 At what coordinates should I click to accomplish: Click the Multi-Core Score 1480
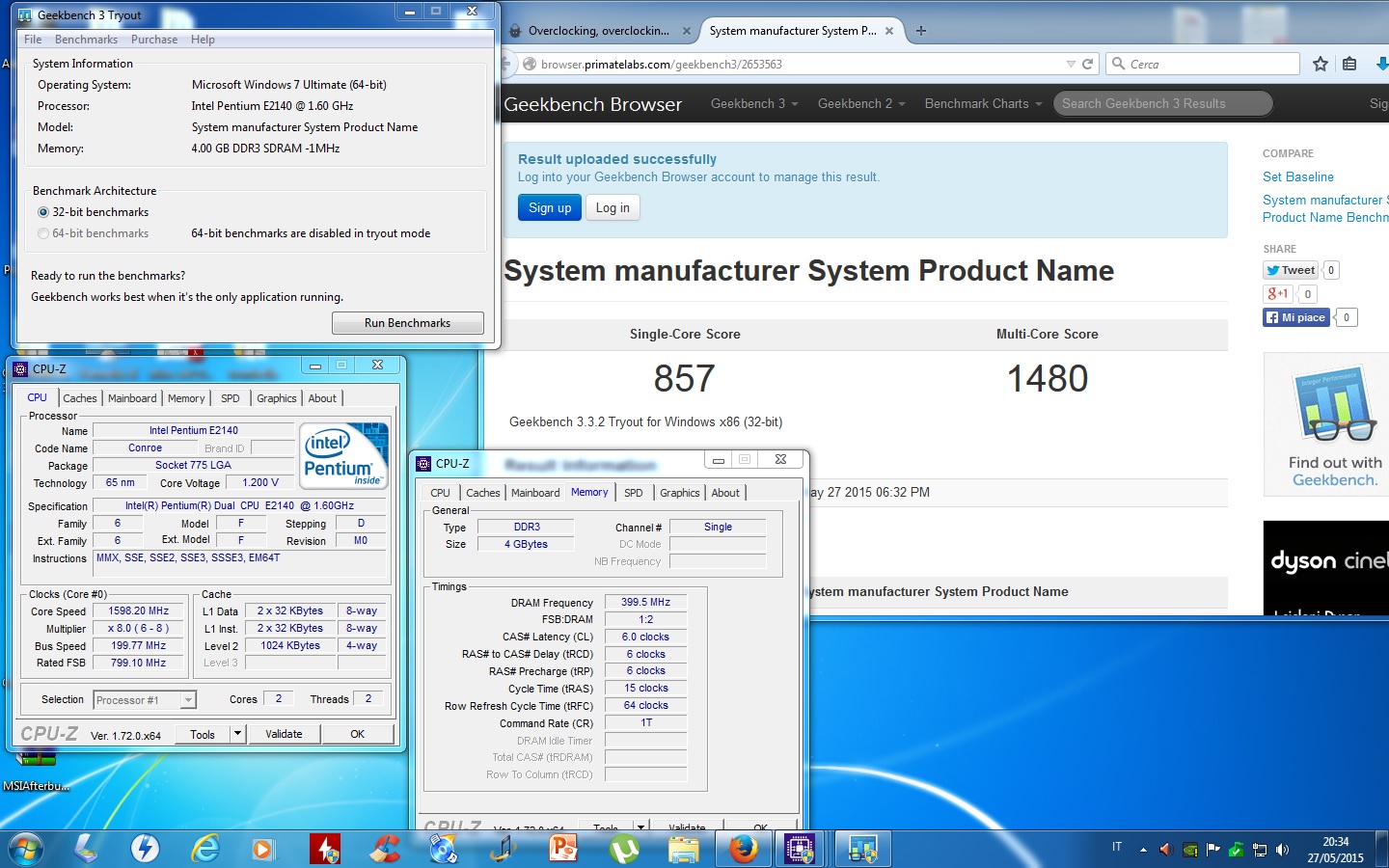coord(1048,378)
